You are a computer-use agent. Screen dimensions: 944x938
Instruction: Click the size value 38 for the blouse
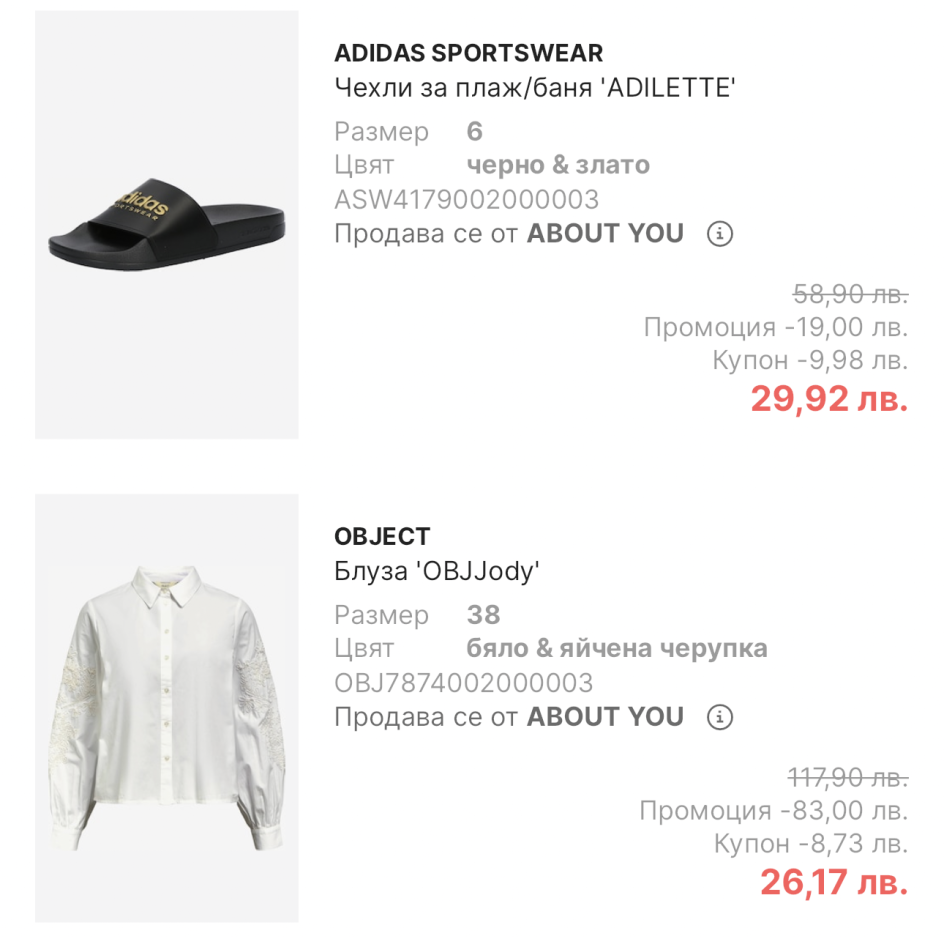coord(483,614)
